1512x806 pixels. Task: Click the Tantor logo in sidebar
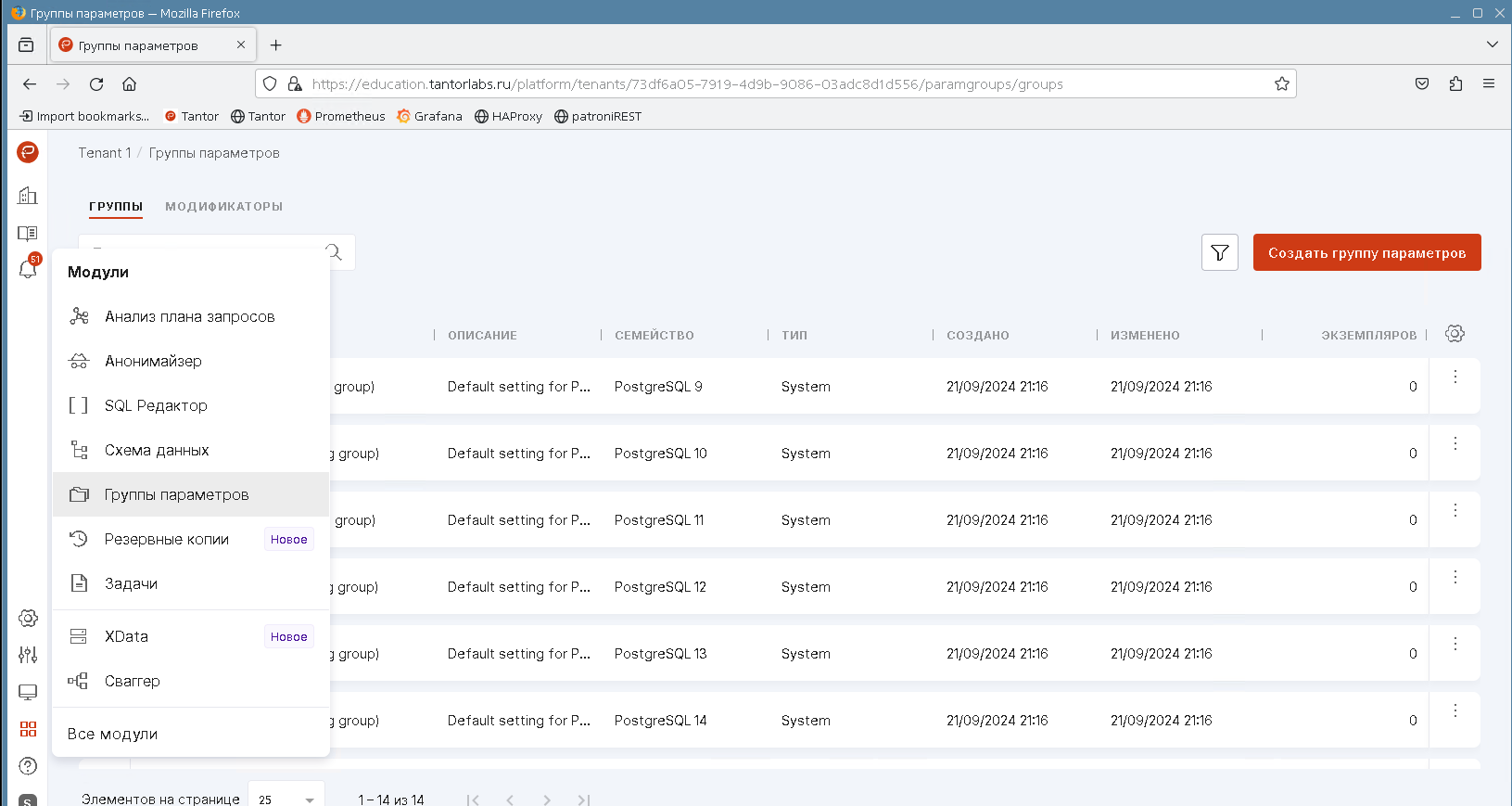[x=28, y=152]
